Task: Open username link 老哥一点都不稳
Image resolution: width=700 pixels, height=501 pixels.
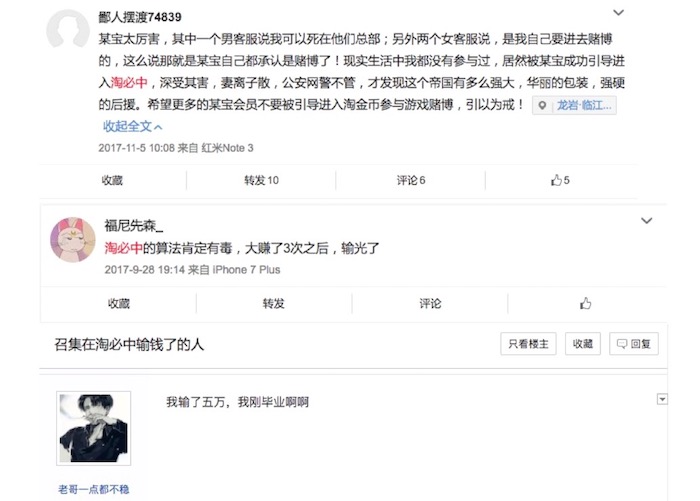Action: [x=94, y=489]
